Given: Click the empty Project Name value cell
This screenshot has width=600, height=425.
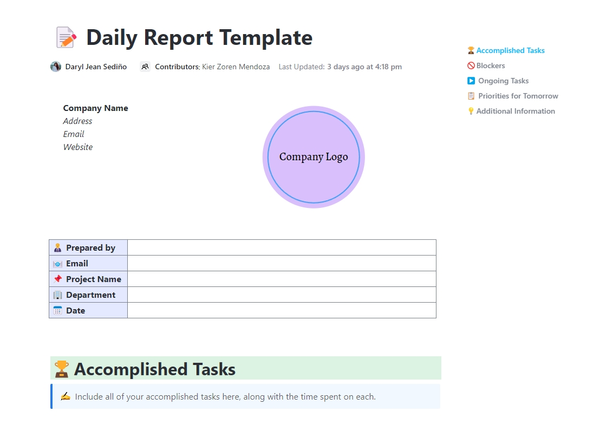Looking at the screenshot, I should [x=281, y=279].
